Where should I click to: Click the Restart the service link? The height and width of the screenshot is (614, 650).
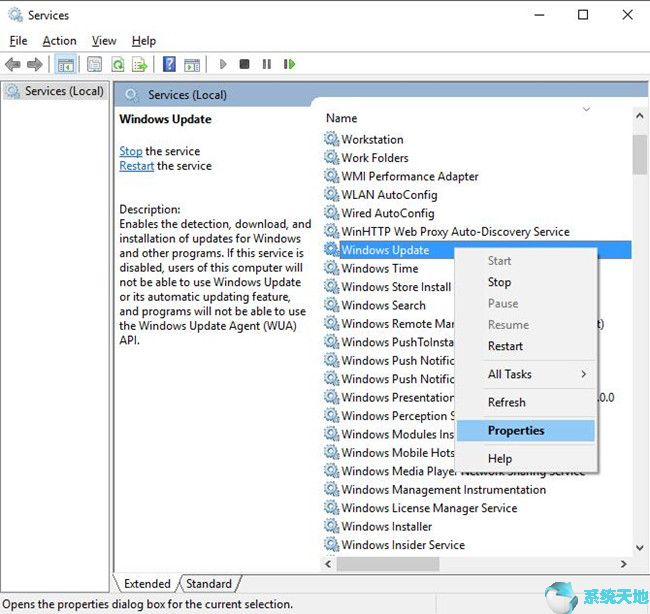pyautogui.click(x=136, y=166)
